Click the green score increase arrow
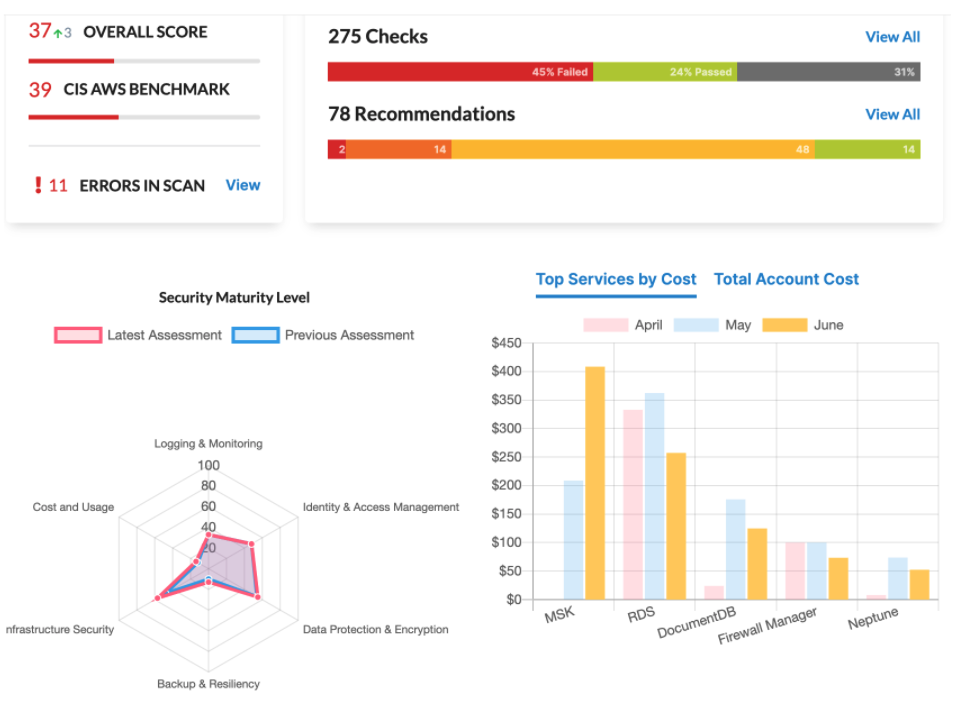The width and height of the screenshot is (971, 726). click(x=58, y=33)
